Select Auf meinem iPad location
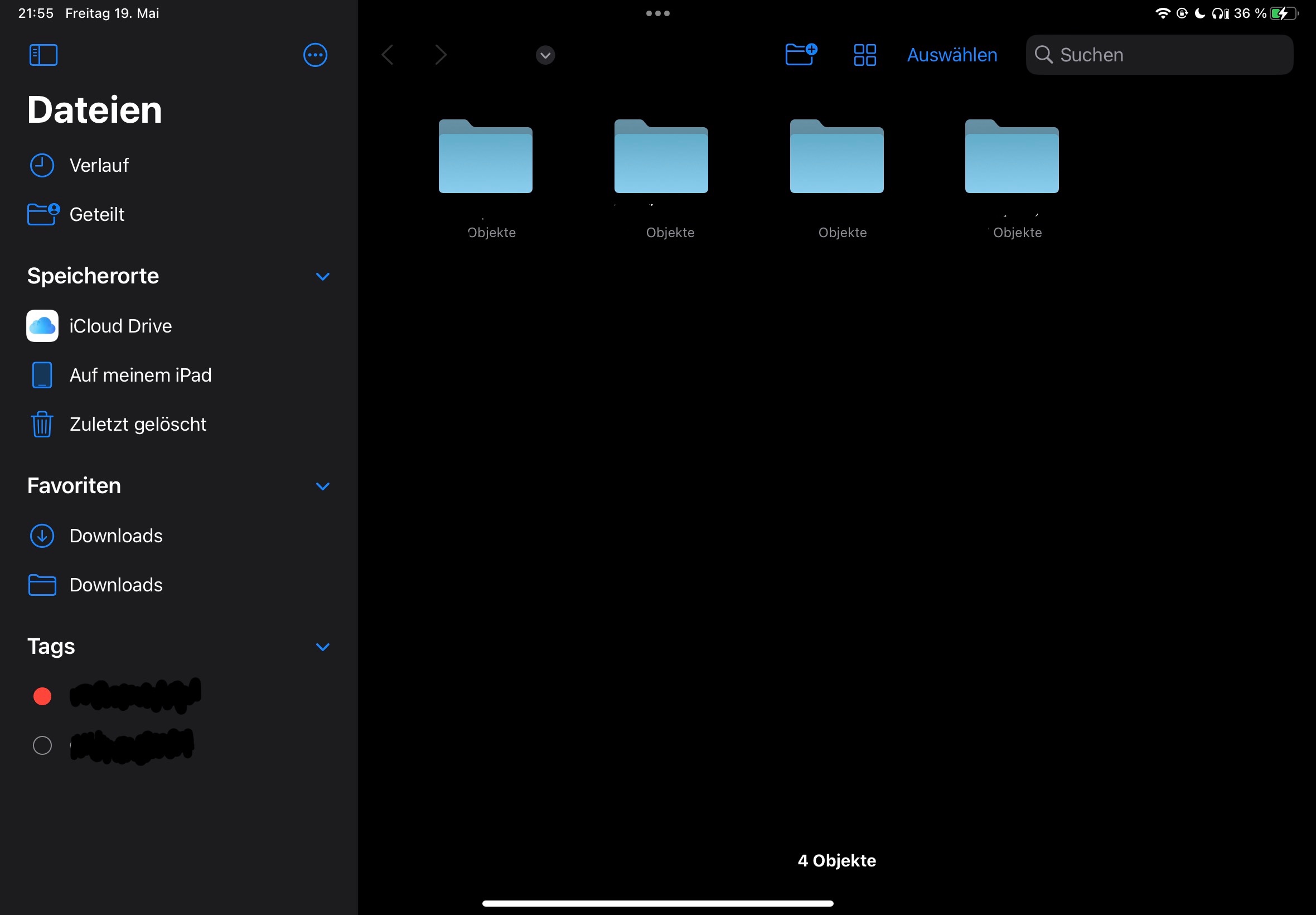Screen dimensions: 1316x915 click(x=140, y=375)
